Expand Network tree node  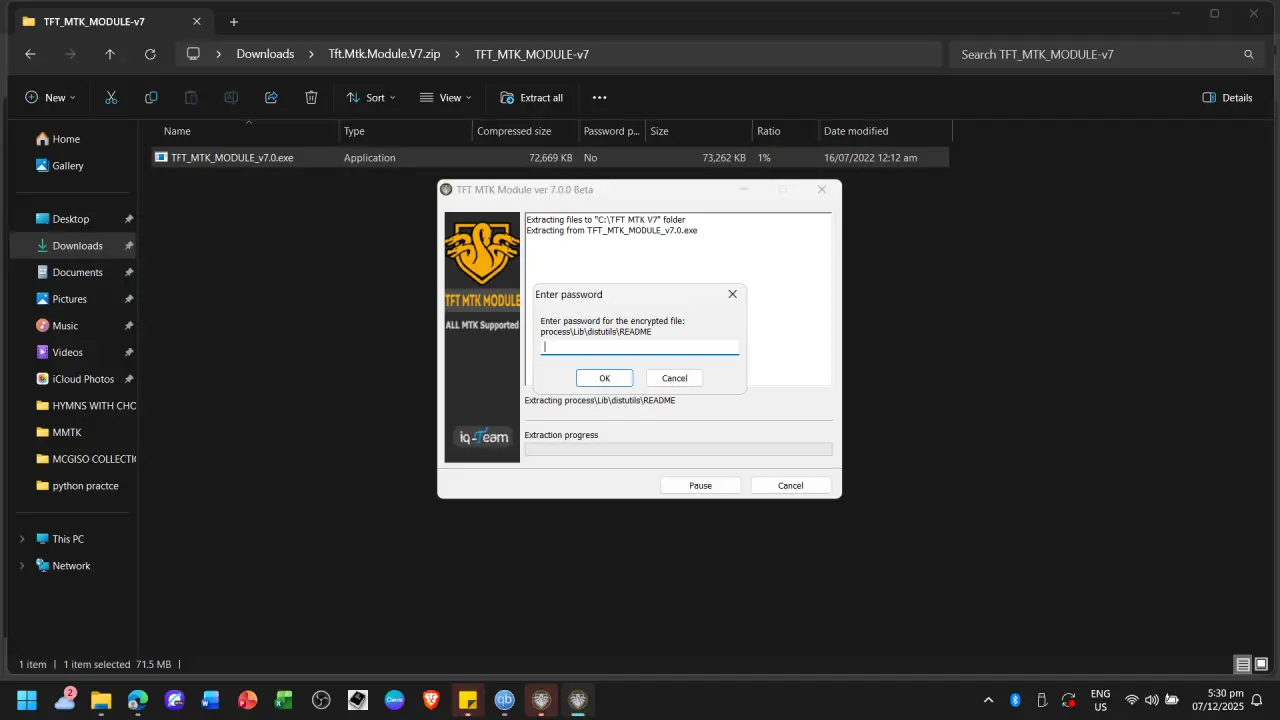click(x=22, y=566)
